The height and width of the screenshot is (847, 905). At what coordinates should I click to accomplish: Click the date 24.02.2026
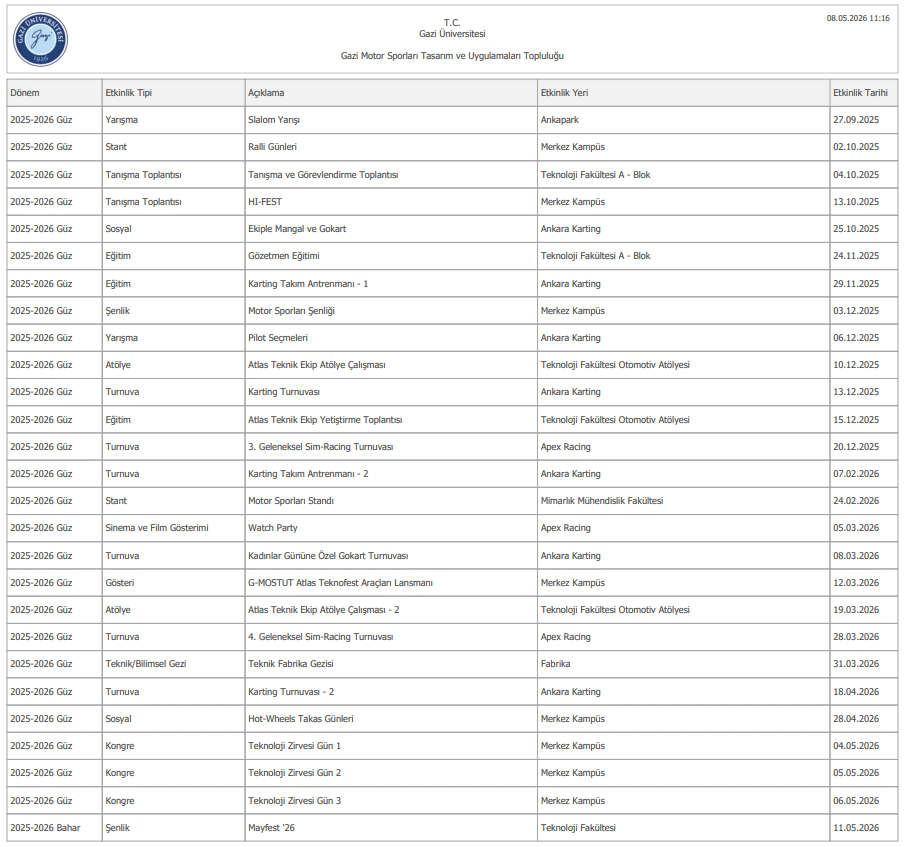tap(856, 501)
